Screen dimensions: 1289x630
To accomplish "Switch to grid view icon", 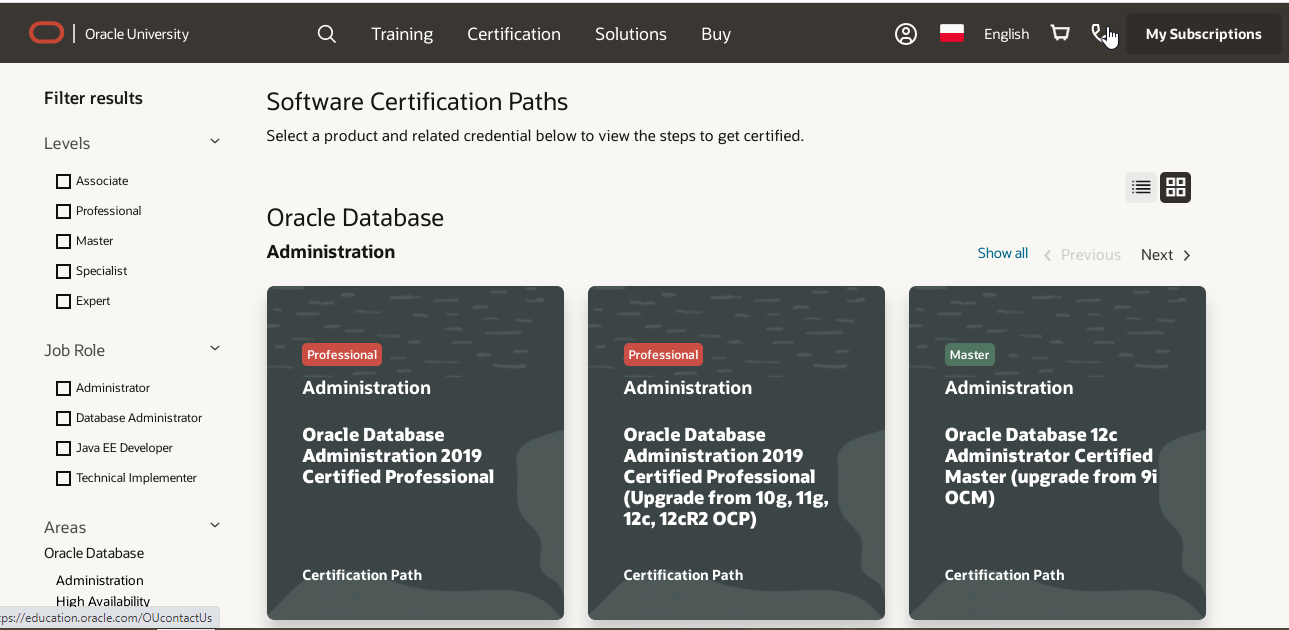I will [1176, 187].
